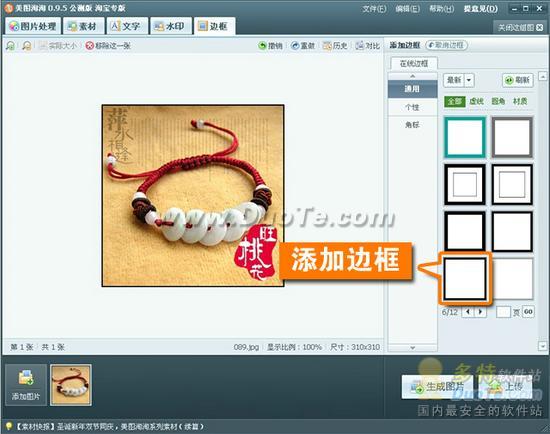The width and height of the screenshot is (550, 434).
Task: Select the 全部 filter option
Action: click(x=455, y=101)
